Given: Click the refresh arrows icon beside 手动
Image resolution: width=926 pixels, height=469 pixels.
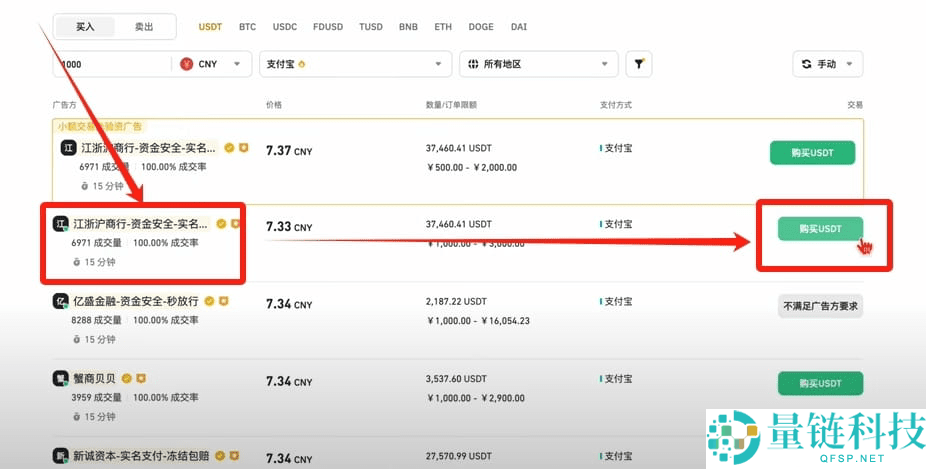Looking at the screenshot, I should pos(806,64).
